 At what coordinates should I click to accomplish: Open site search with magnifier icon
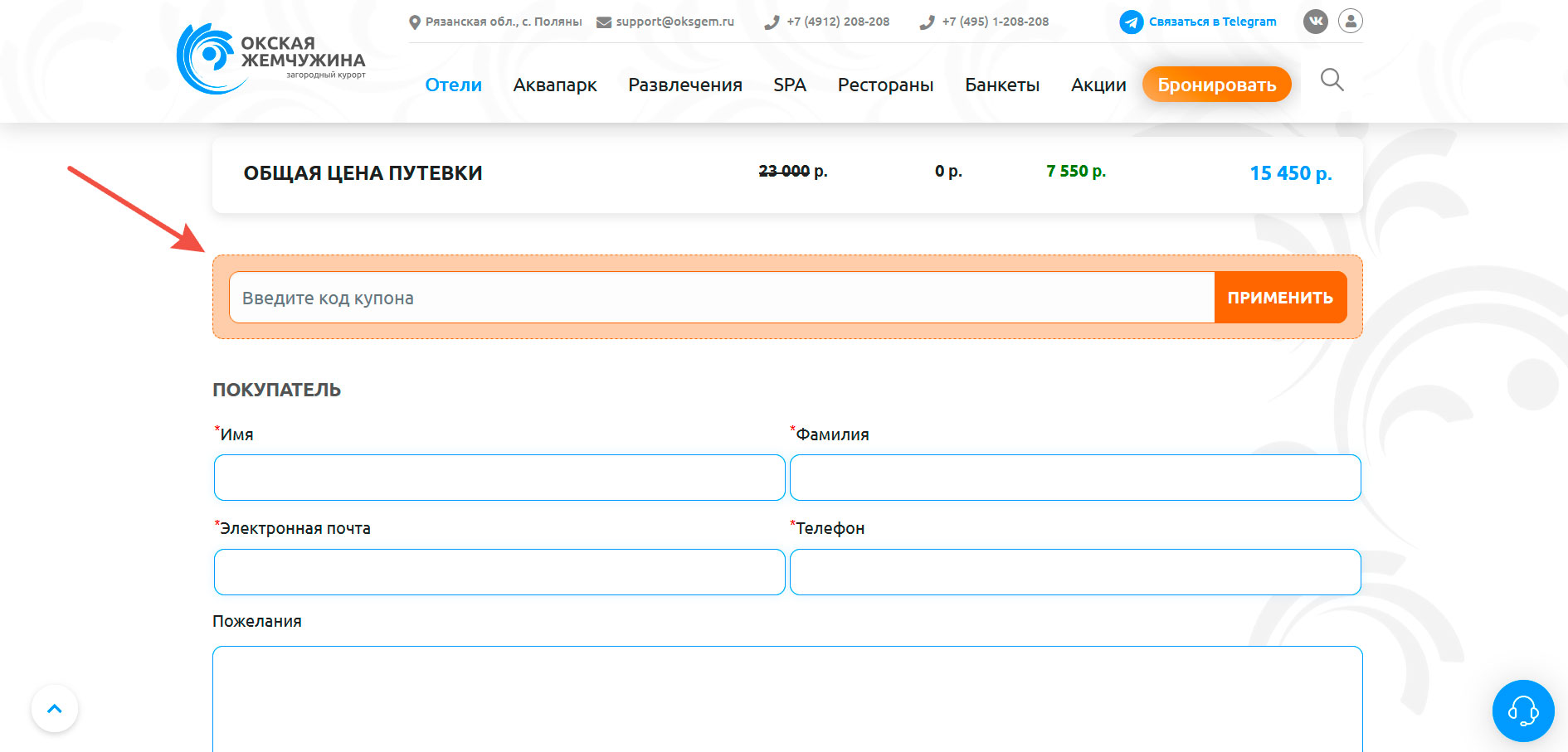1332,80
